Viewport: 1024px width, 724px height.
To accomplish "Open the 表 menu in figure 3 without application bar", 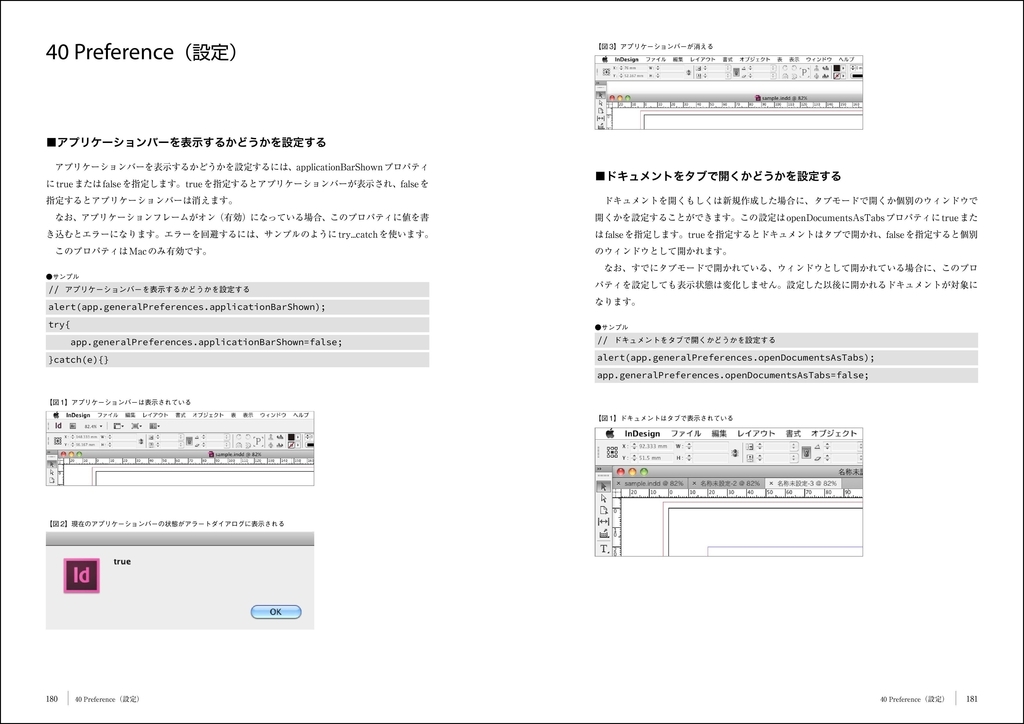I will tap(780, 59).
